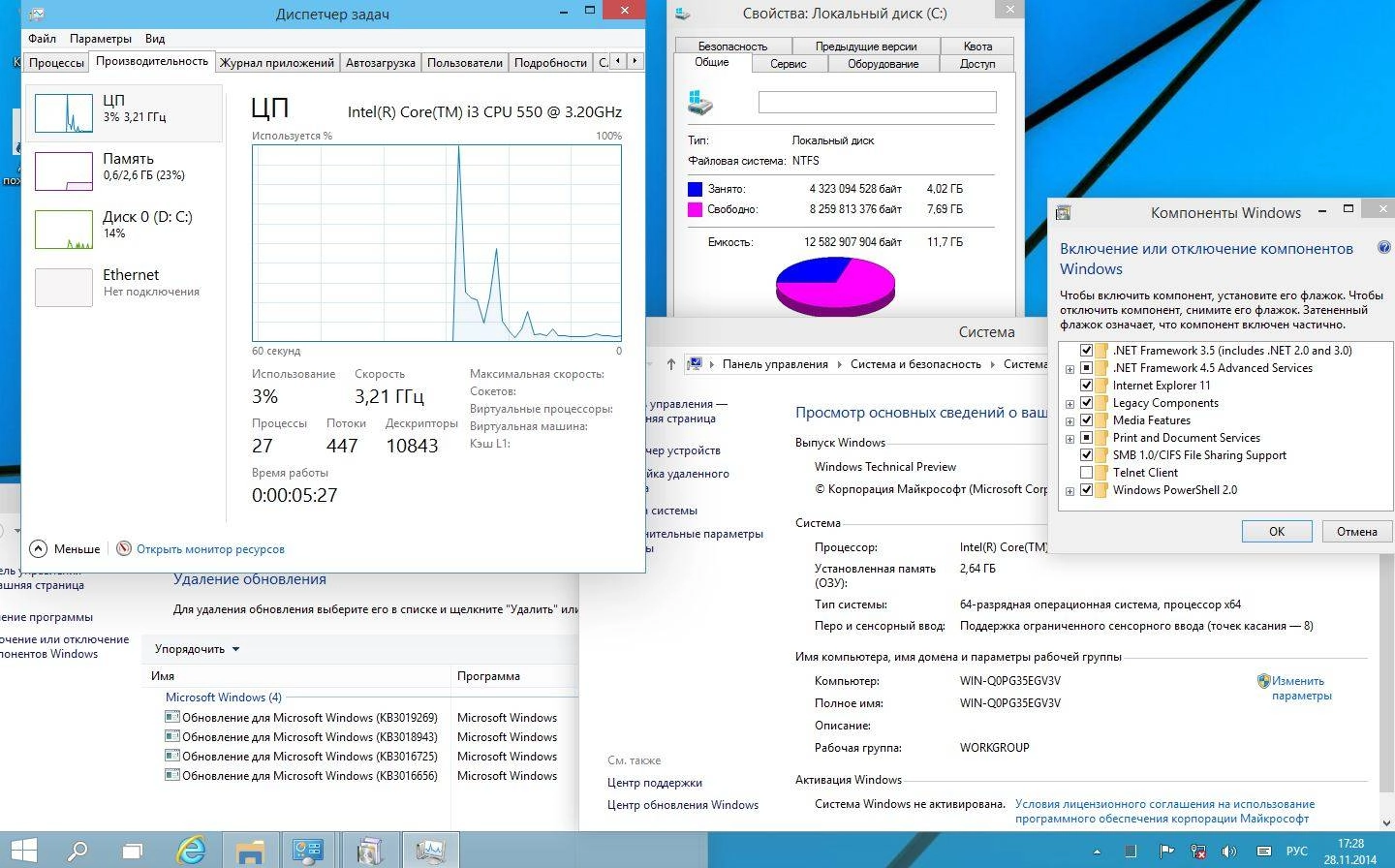Open the 'Файл' menu in Task Manager
The height and width of the screenshot is (868, 1395).
(42, 39)
